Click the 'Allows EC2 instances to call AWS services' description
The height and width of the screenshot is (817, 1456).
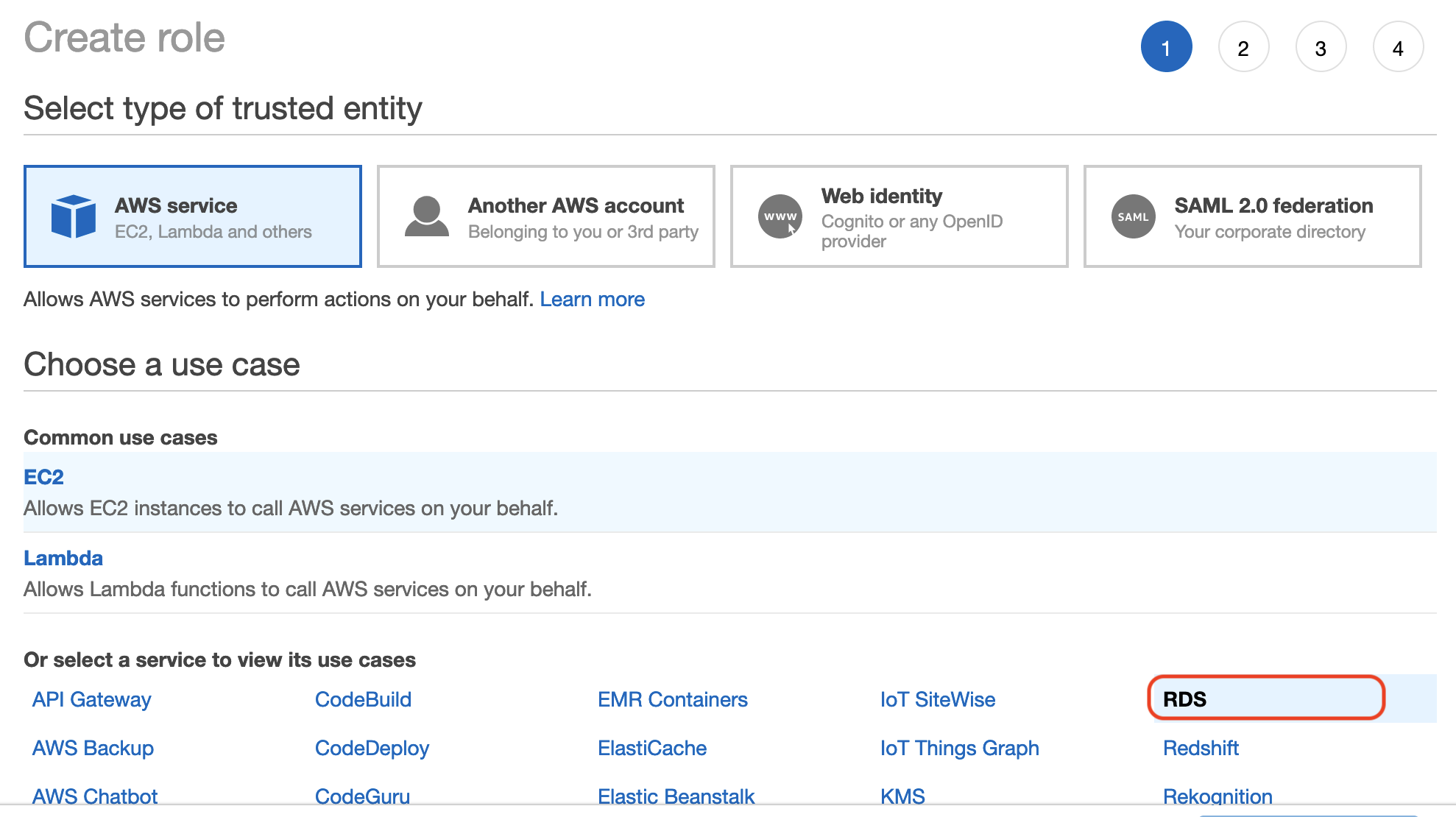coord(291,509)
